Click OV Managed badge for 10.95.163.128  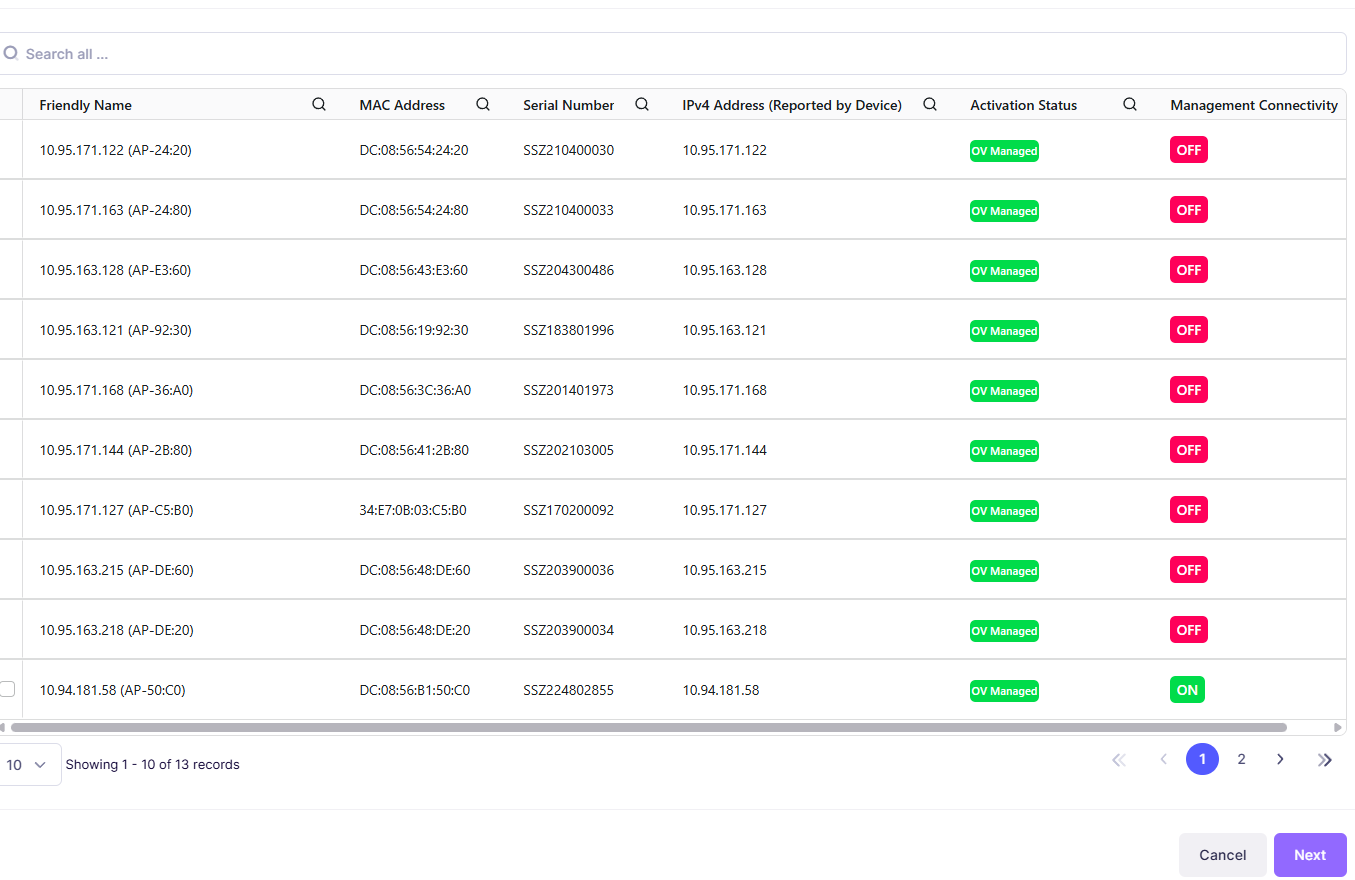[1004, 271]
